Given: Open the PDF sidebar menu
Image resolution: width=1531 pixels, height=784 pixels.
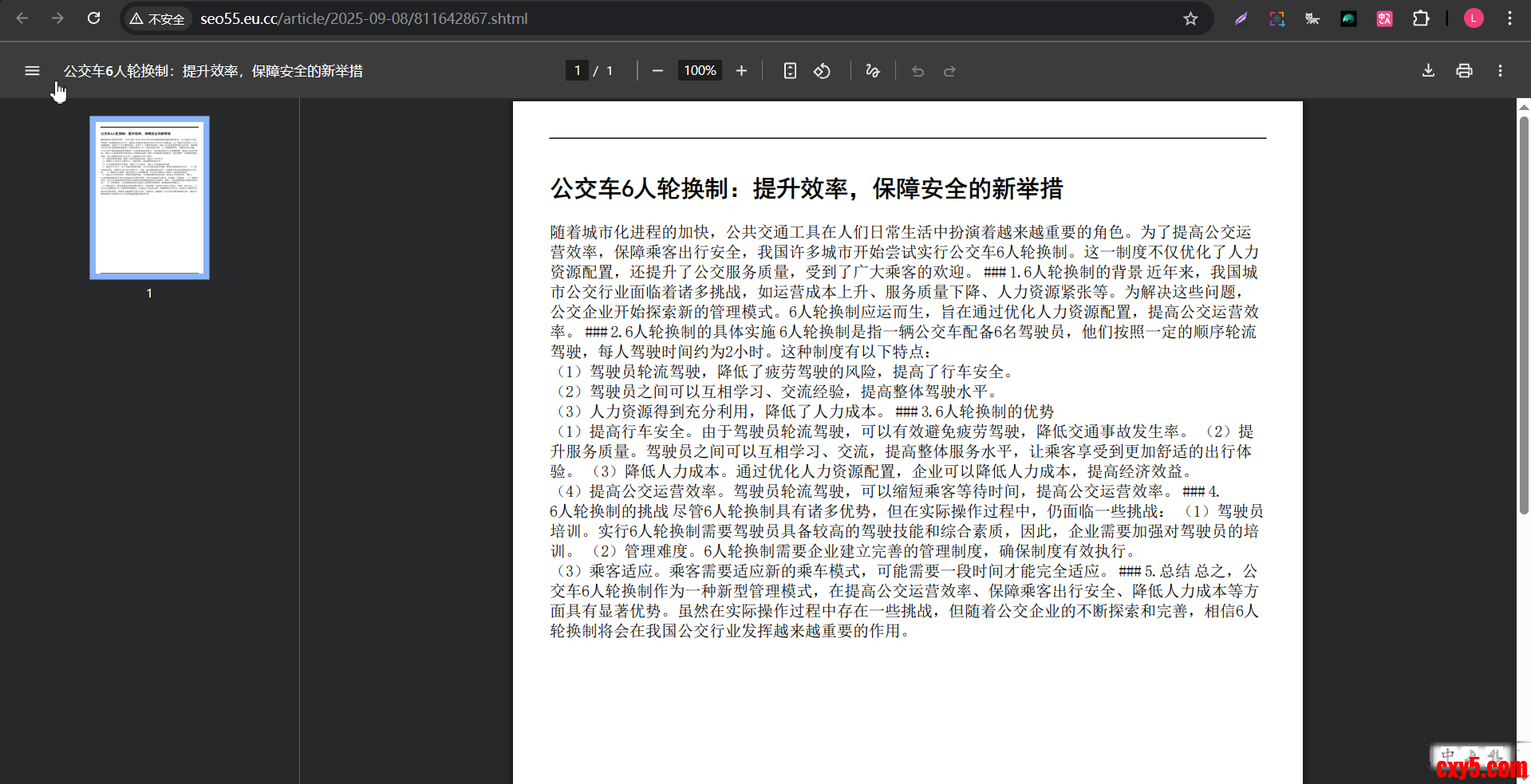Looking at the screenshot, I should pyautogui.click(x=32, y=70).
